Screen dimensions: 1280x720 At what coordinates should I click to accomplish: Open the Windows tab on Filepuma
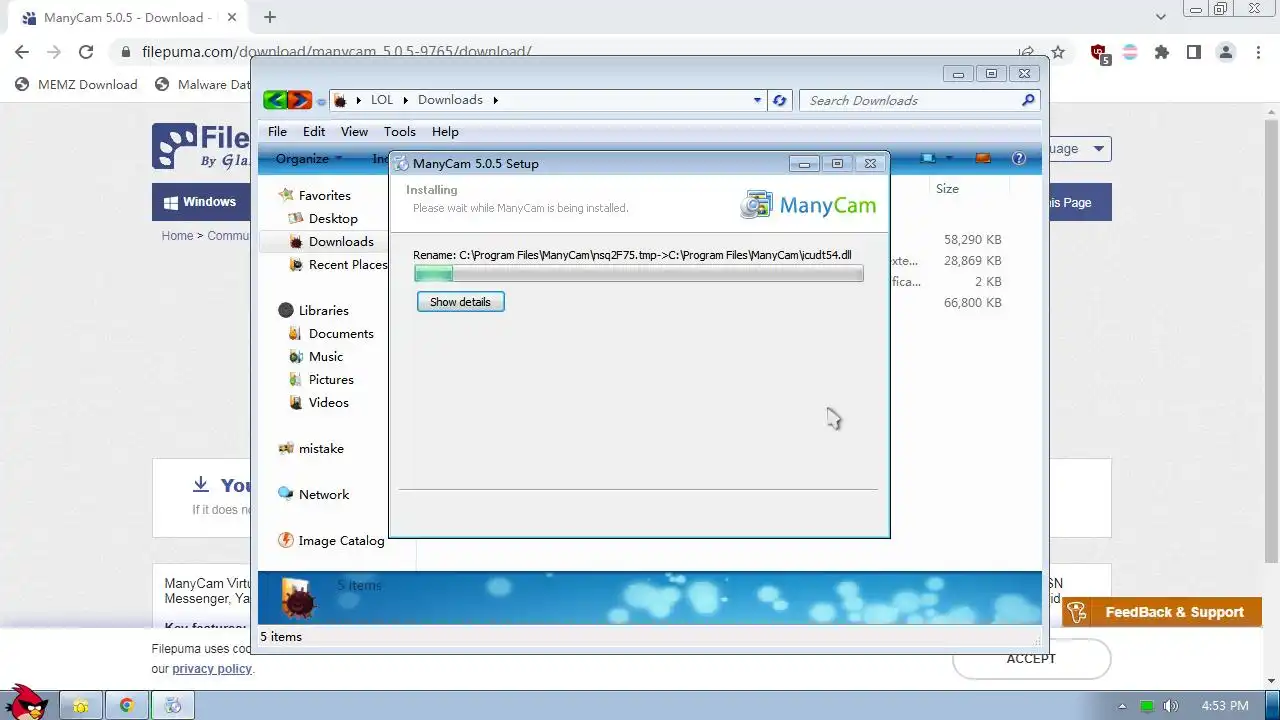pos(199,202)
